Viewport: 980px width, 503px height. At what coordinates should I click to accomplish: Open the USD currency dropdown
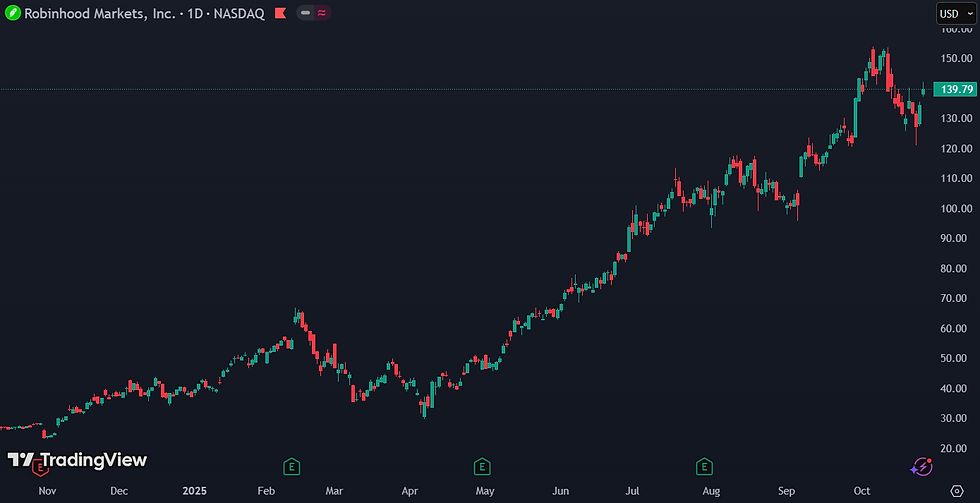point(956,13)
